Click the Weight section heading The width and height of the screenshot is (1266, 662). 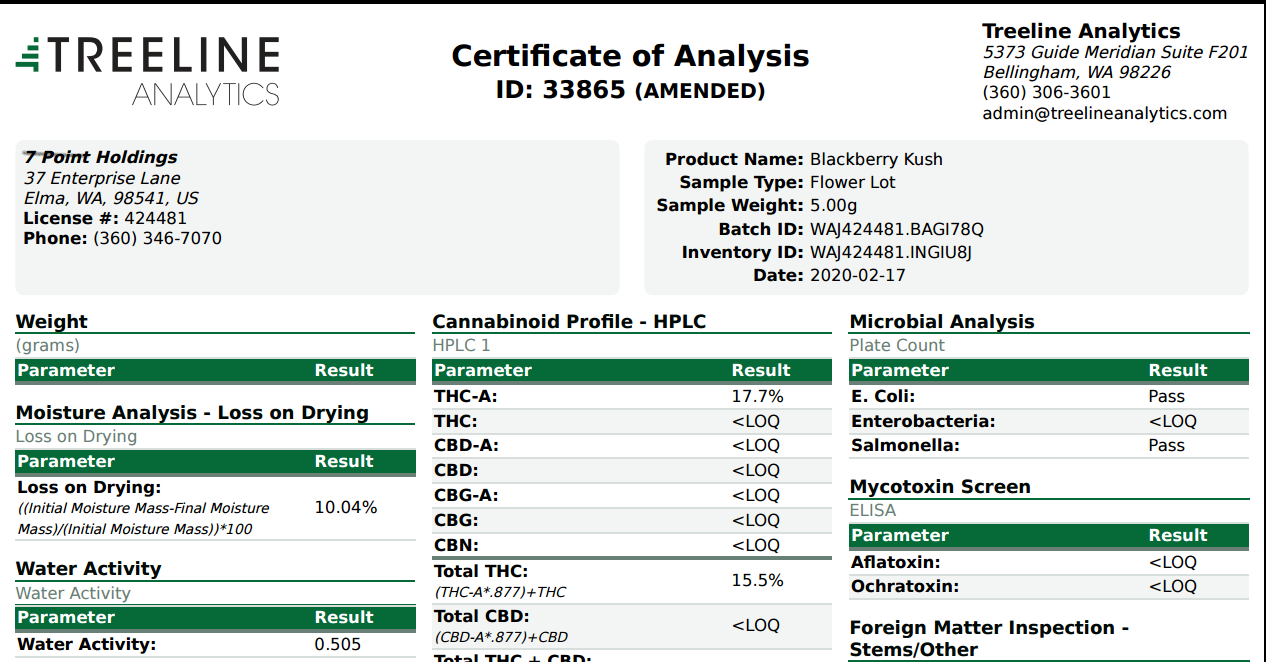pos(52,321)
